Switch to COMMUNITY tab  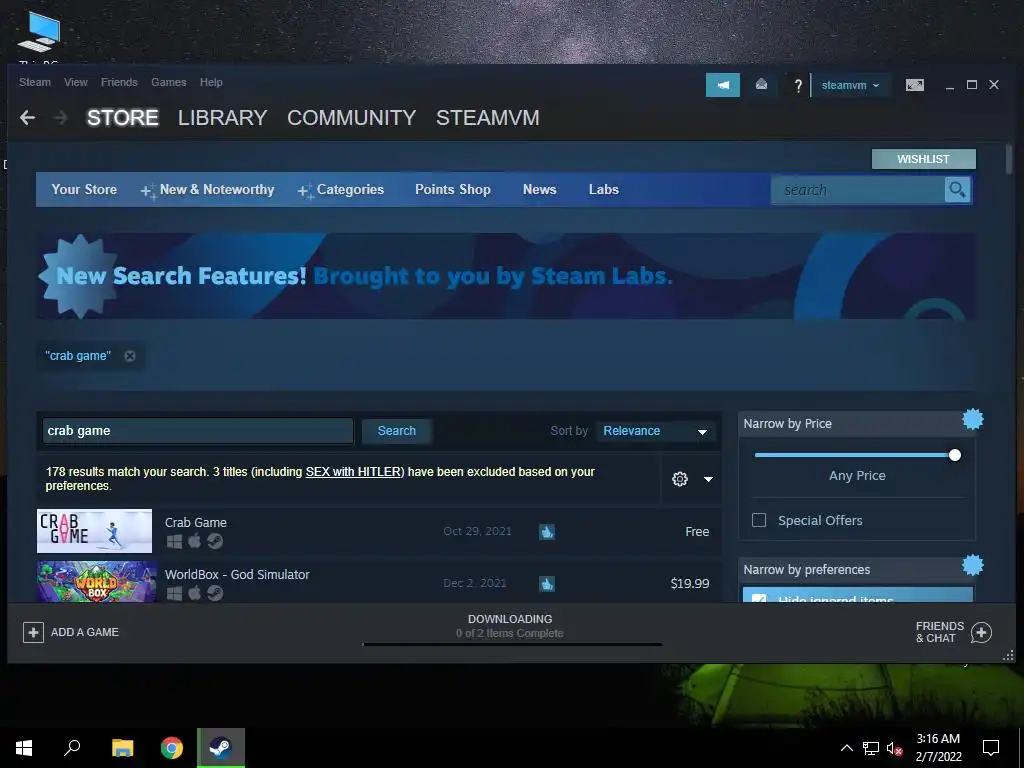click(351, 118)
